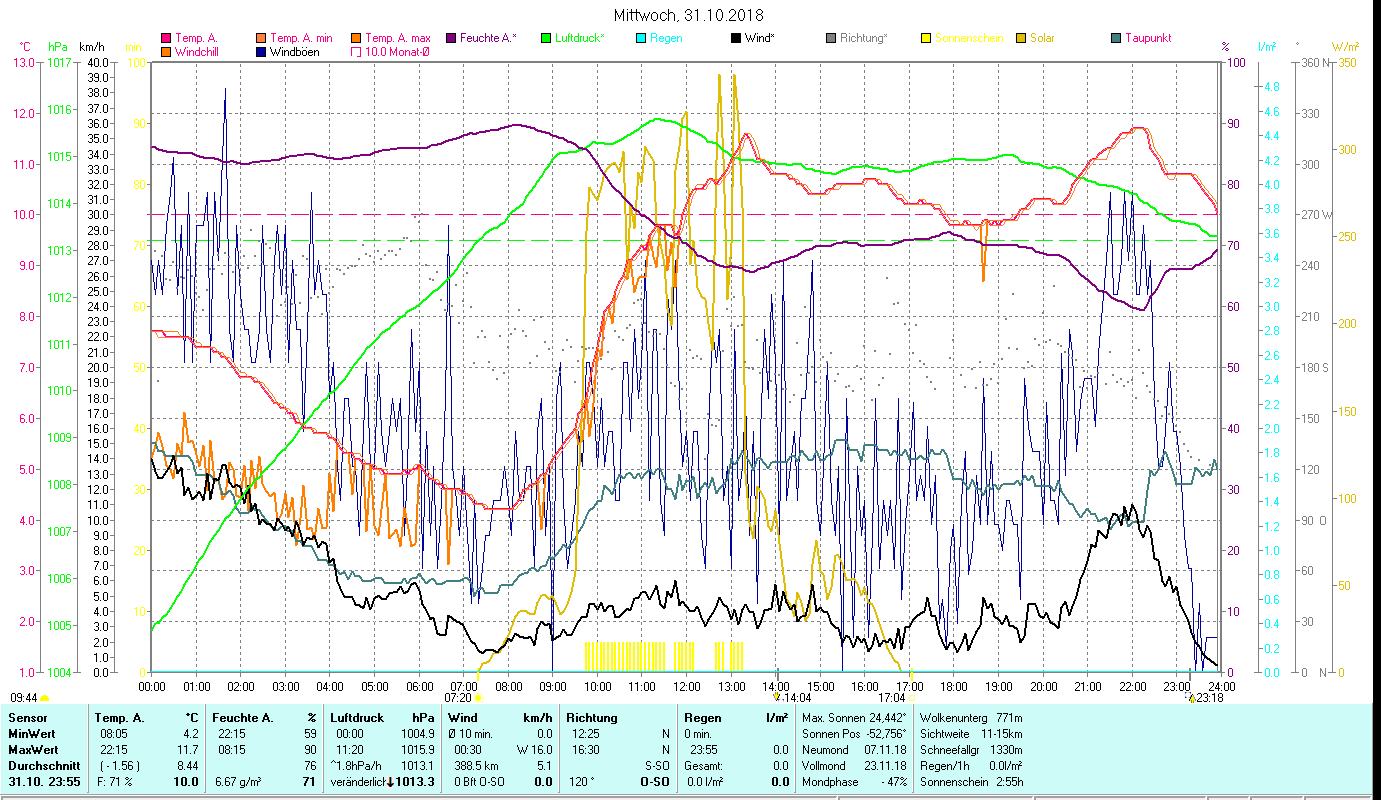Click the Sichtweite 11-15km entry

click(x=971, y=734)
